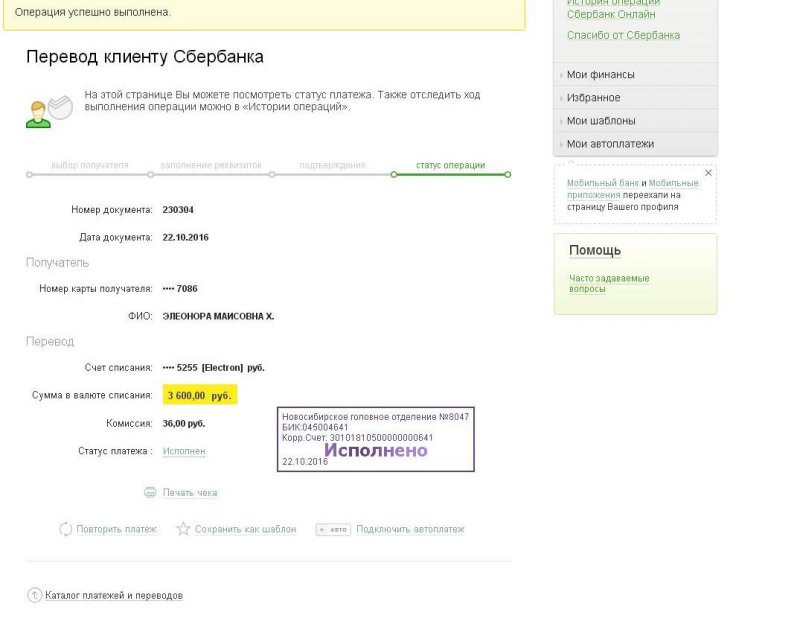Close the Мобильный банк notice box
800x630 pixels.
[708, 173]
